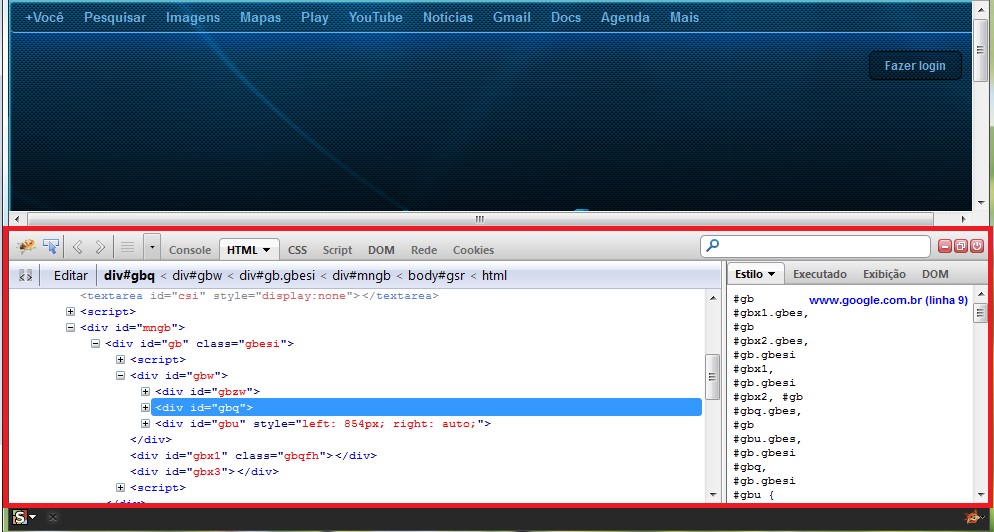Select the textarea id="csi" line

pyautogui.click(x=259, y=296)
